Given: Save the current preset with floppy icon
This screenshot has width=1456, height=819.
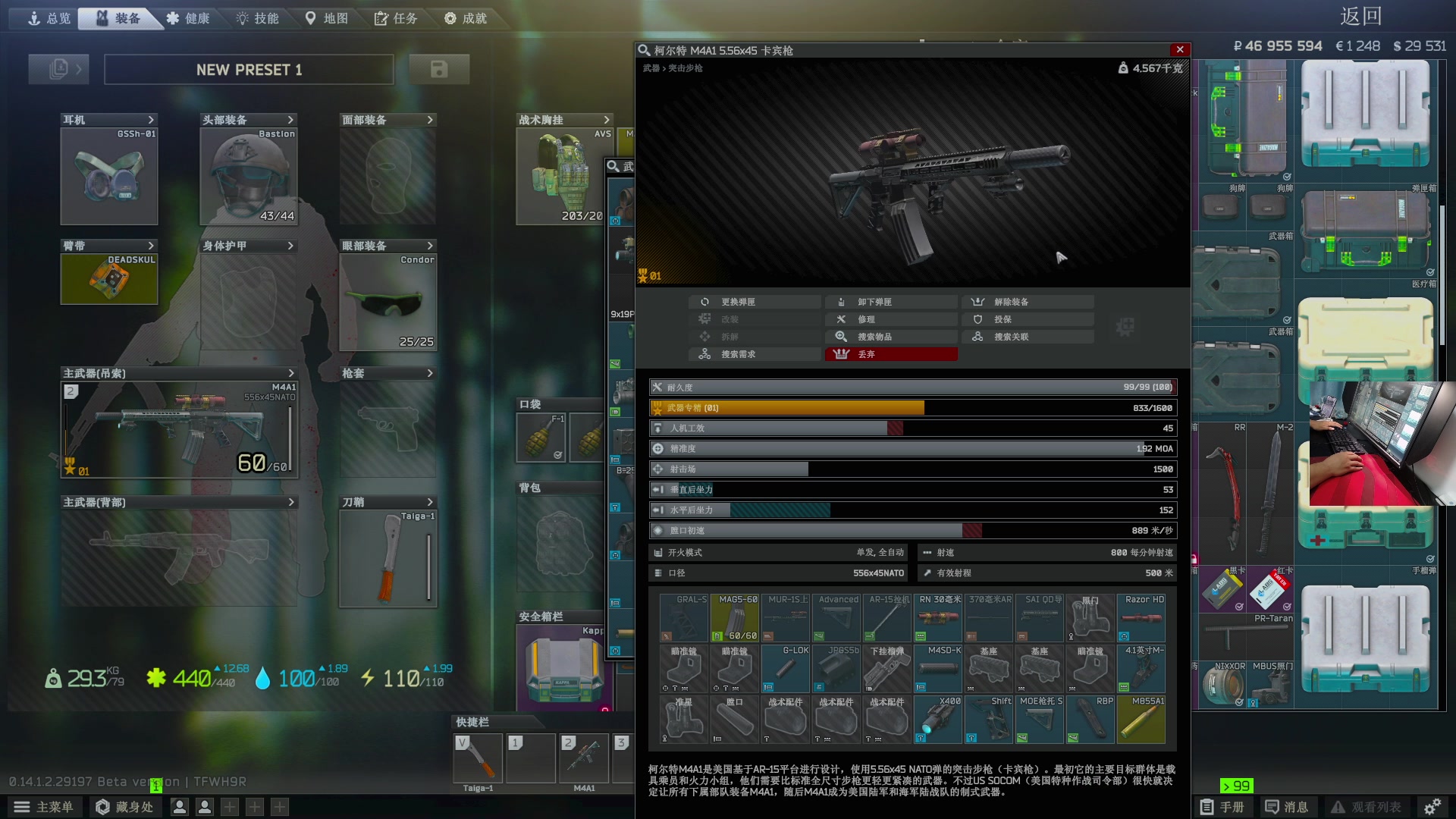Looking at the screenshot, I should pos(439,69).
